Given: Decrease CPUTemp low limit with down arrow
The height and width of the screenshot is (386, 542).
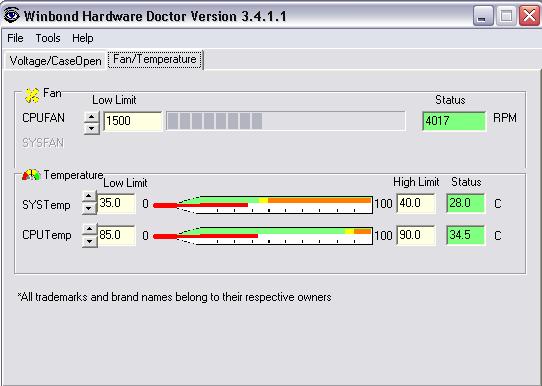Looking at the screenshot, I should pos(90,241).
